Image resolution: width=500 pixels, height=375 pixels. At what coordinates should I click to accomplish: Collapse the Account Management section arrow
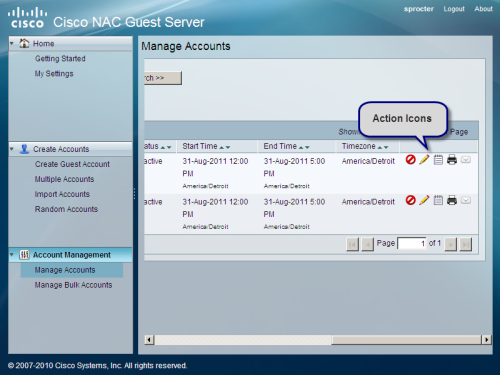tap(12, 255)
